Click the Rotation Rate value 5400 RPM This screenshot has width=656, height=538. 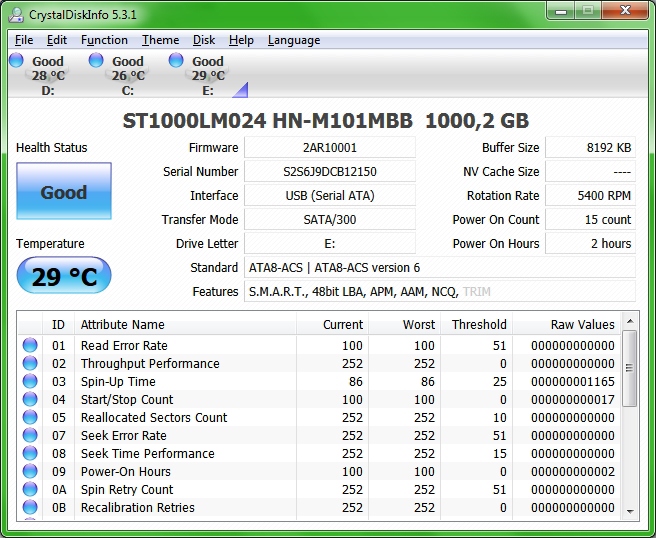point(590,195)
